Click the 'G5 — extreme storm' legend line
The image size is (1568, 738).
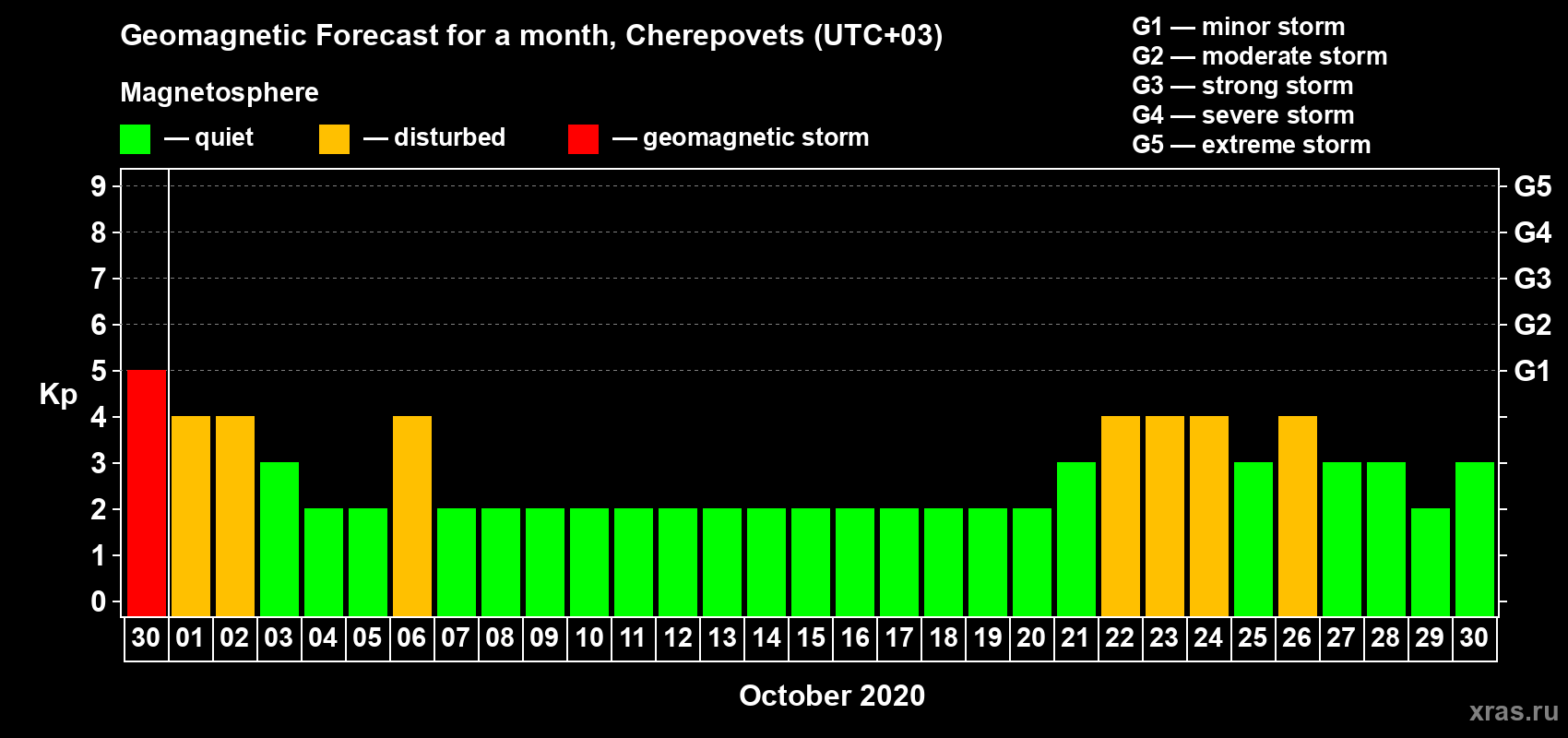click(1252, 145)
